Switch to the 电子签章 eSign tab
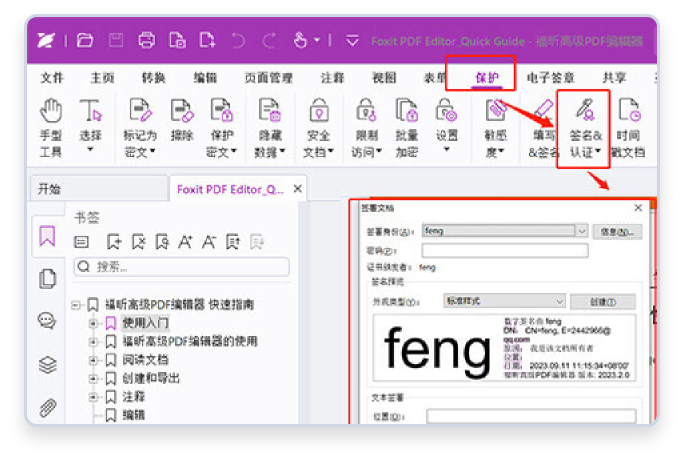 coord(551,78)
